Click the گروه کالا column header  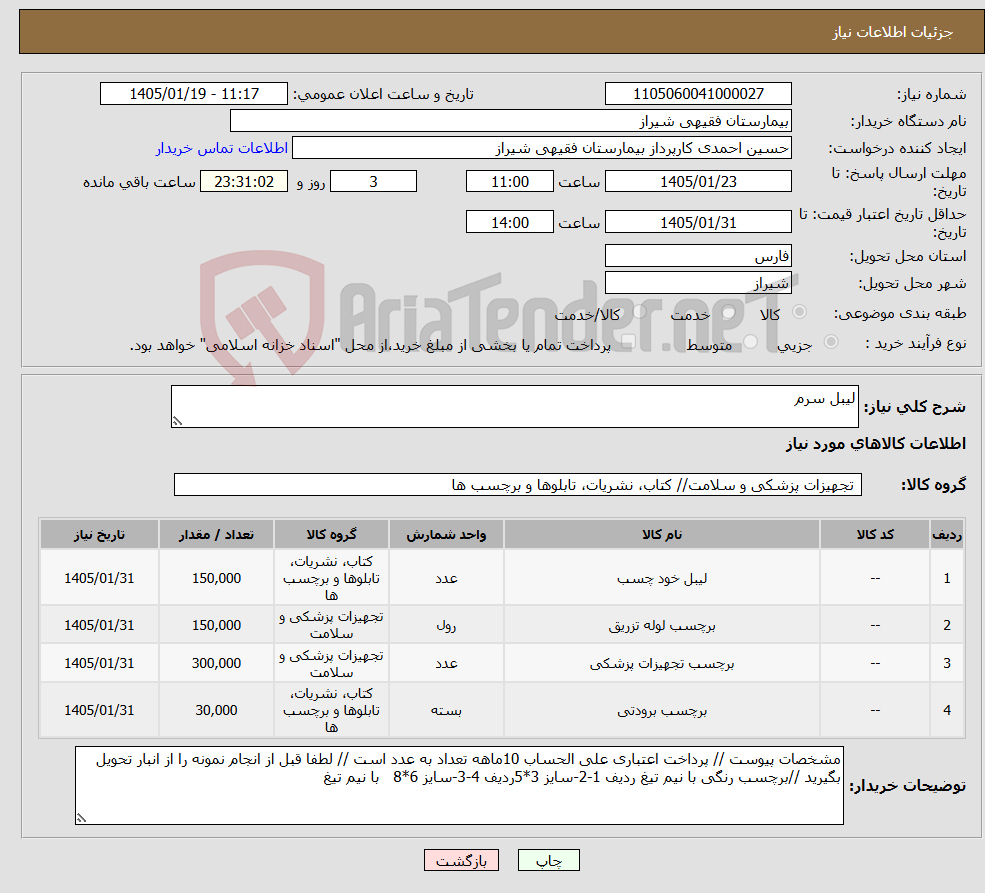331,534
